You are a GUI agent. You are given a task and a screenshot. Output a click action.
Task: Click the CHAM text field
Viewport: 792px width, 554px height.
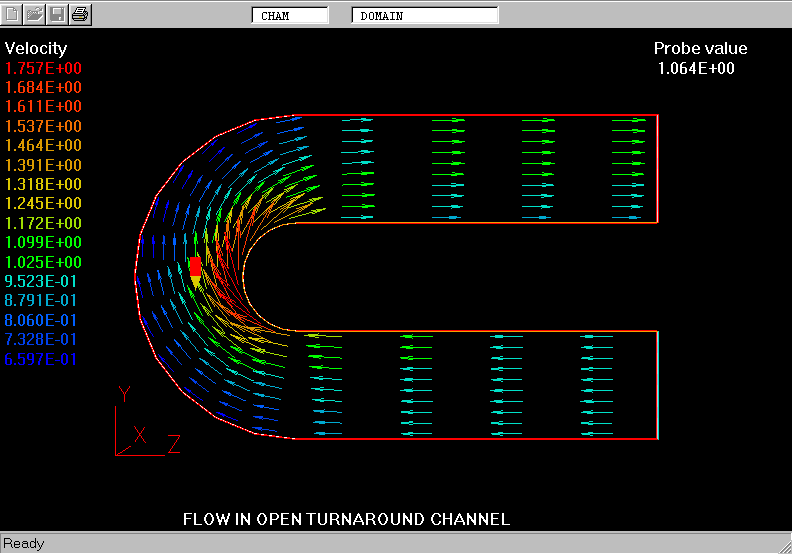click(x=289, y=16)
